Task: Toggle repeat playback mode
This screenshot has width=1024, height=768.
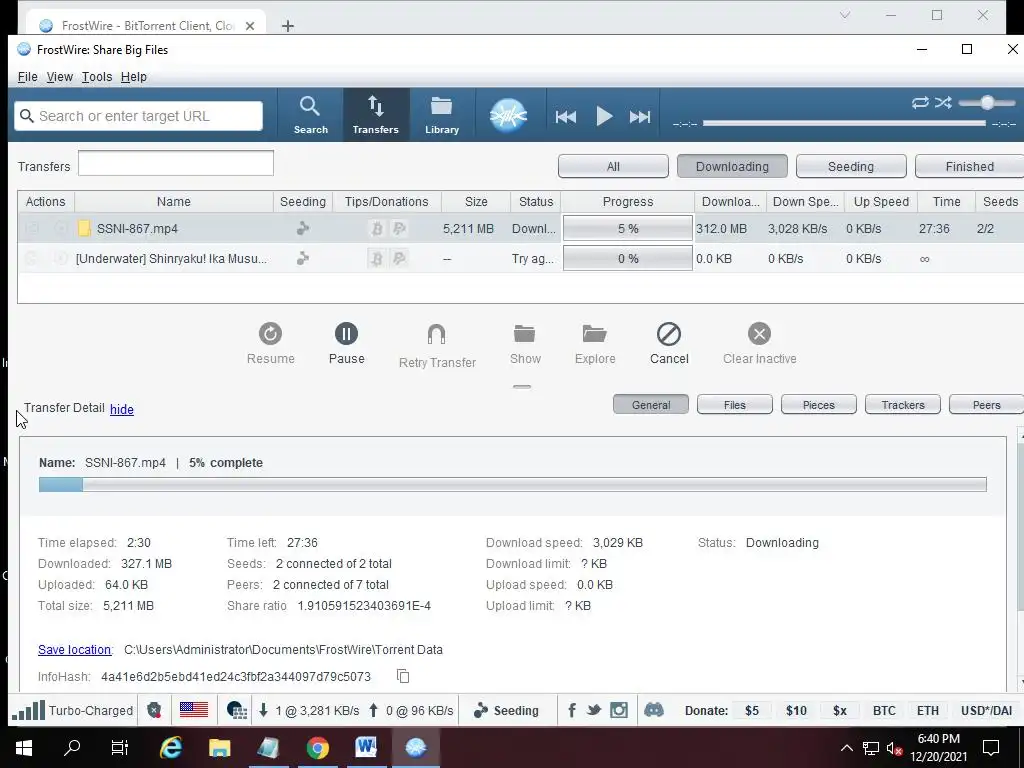Action: click(x=920, y=103)
